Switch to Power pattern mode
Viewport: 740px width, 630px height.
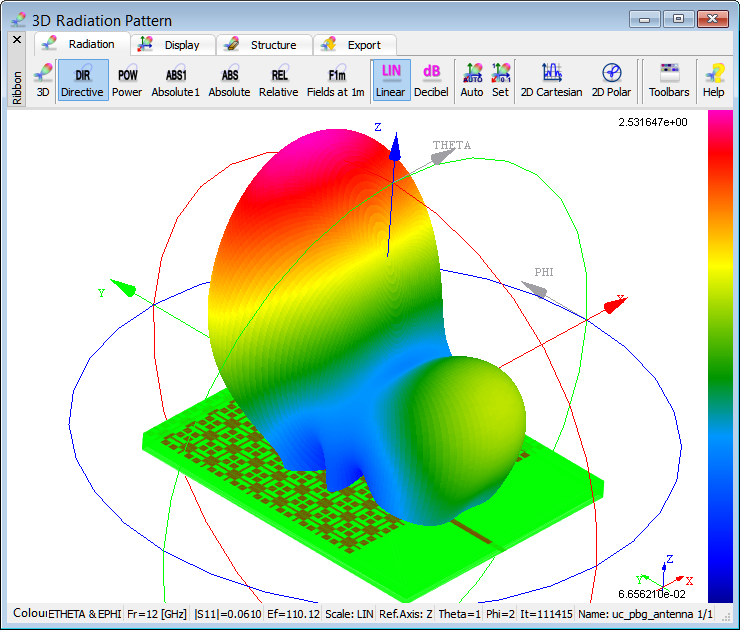pos(127,80)
